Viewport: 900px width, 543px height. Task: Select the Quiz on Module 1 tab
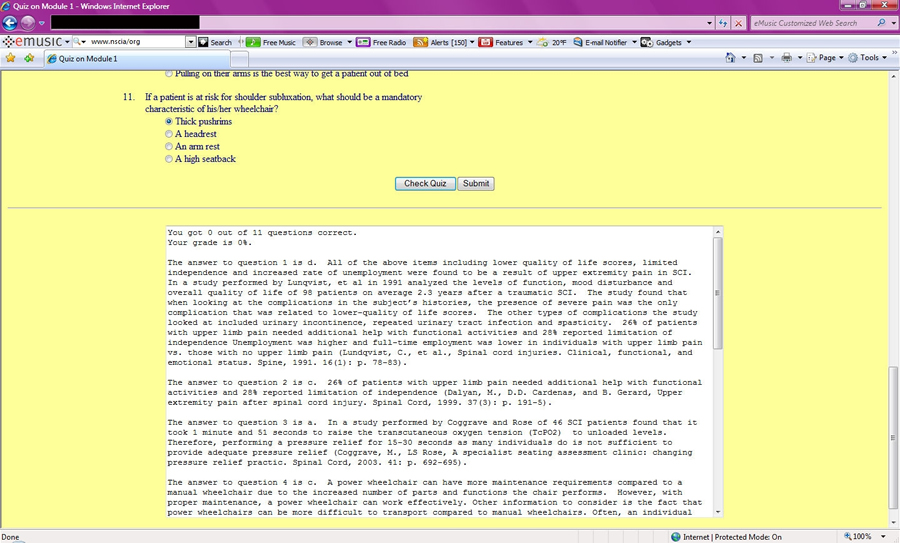tap(138, 59)
